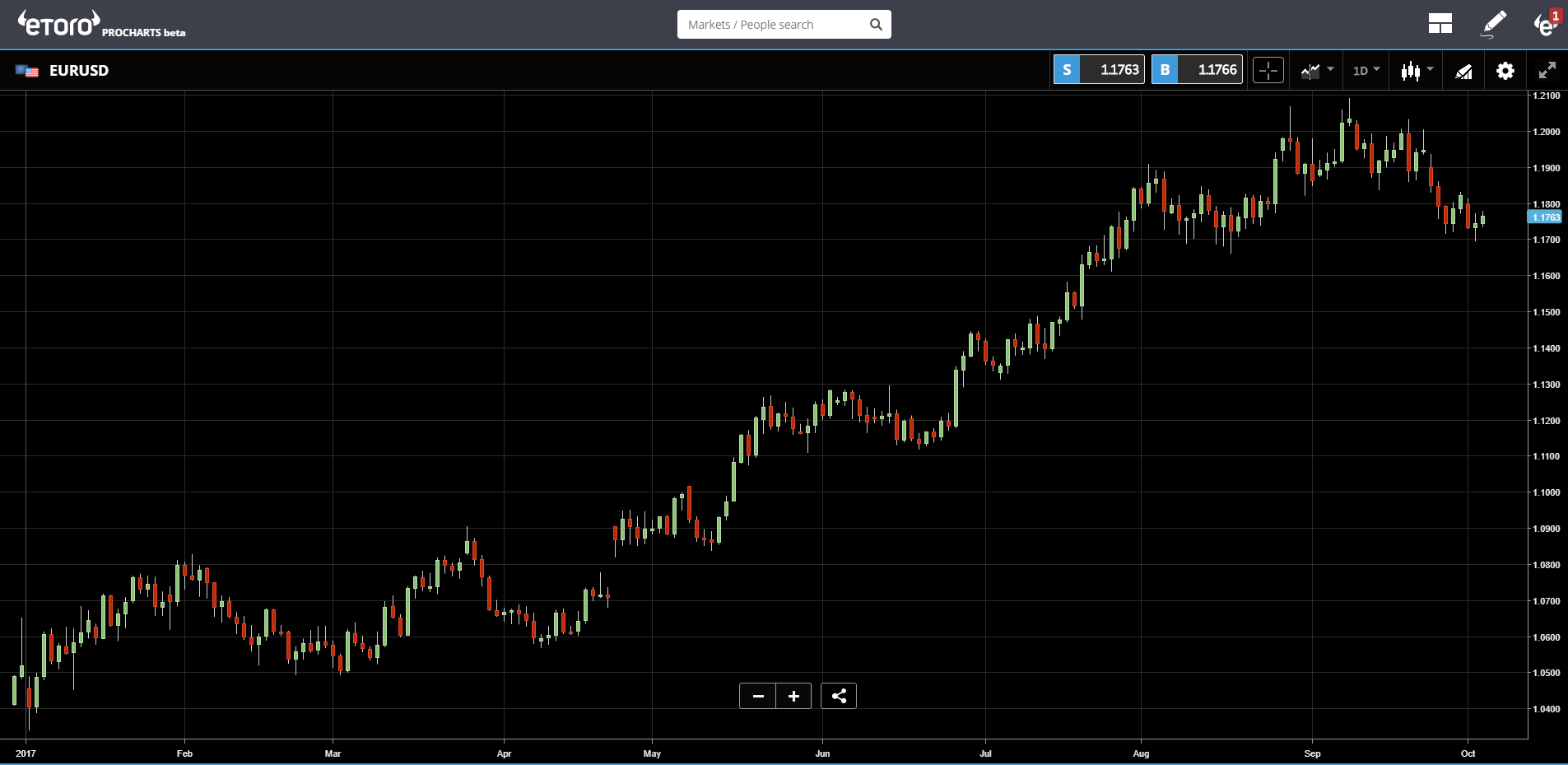The height and width of the screenshot is (765, 1568).
Task: Open eToro notifications icon with badge
Action: click(x=1547, y=23)
